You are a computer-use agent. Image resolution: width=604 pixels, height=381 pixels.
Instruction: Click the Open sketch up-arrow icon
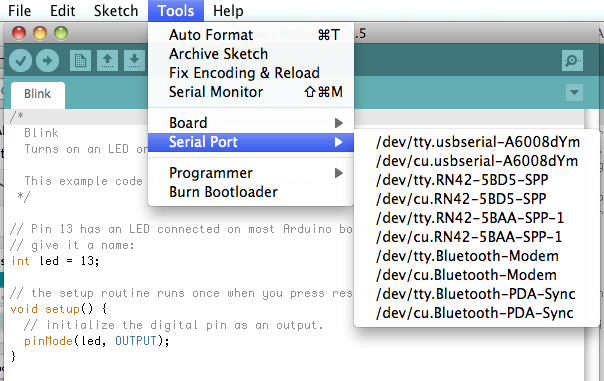pyautogui.click(x=107, y=60)
